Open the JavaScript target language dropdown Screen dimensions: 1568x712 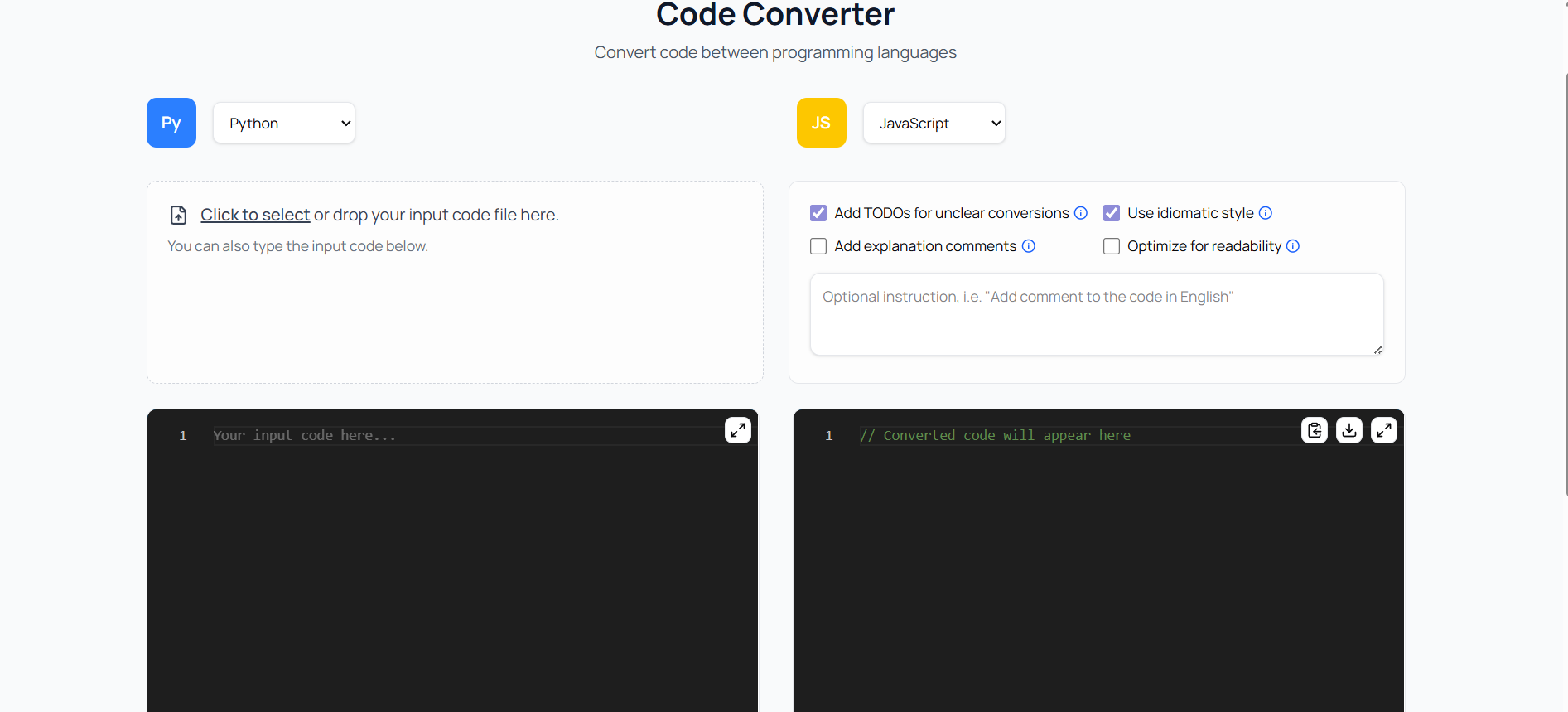click(x=934, y=124)
